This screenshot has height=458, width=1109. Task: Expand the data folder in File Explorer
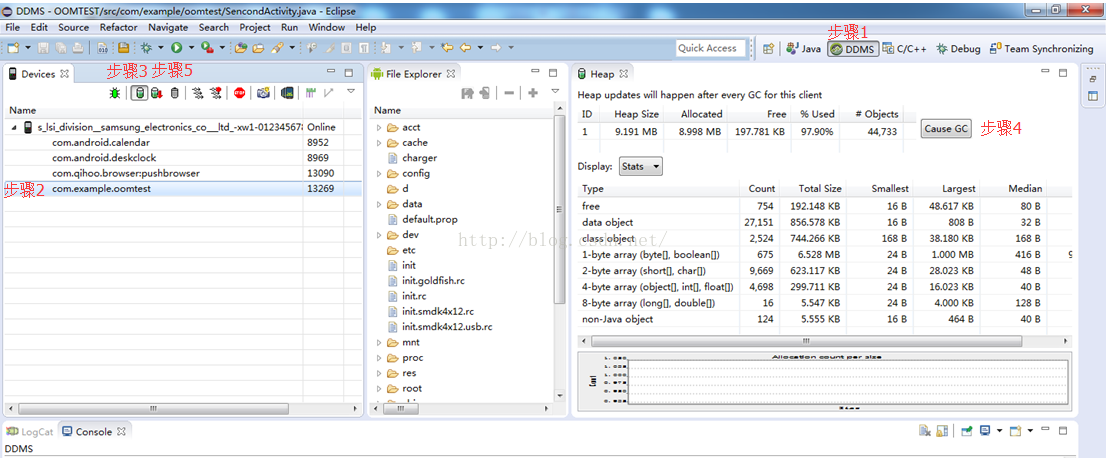[380, 204]
